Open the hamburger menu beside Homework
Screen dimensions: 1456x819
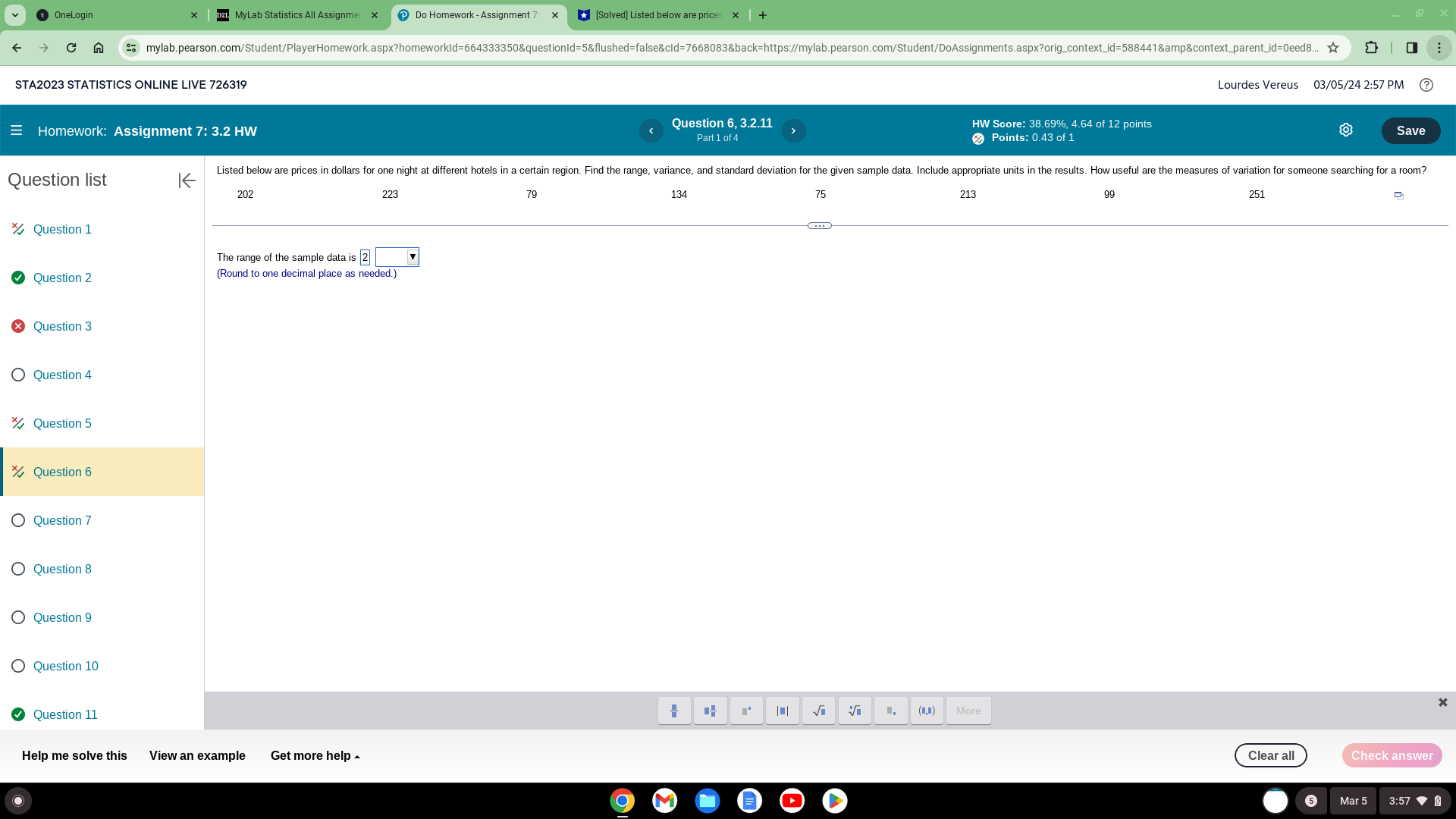(16, 130)
